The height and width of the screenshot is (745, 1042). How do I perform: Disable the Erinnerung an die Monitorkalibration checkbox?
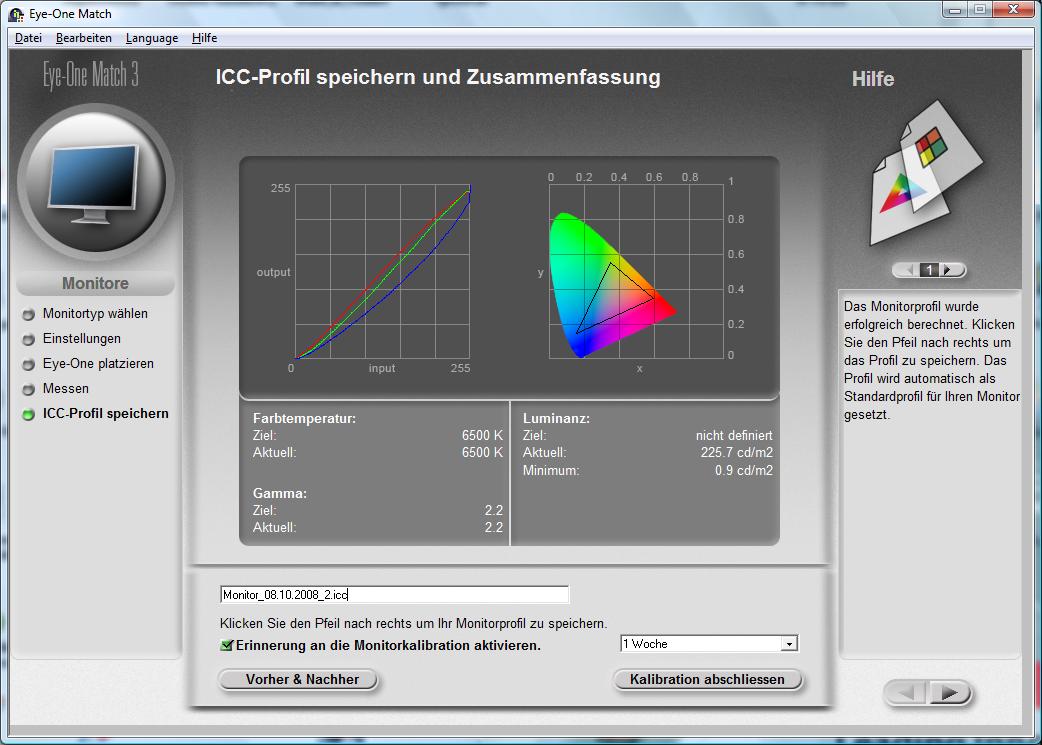[x=227, y=645]
